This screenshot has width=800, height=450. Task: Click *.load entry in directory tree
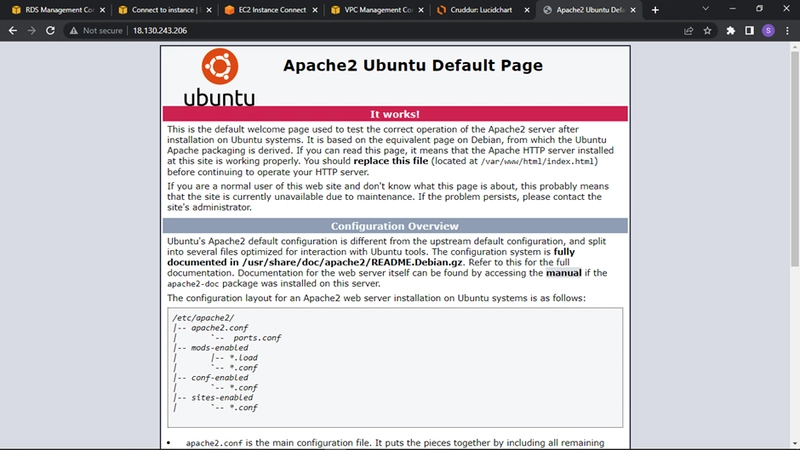pyautogui.click(x=243, y=358)
